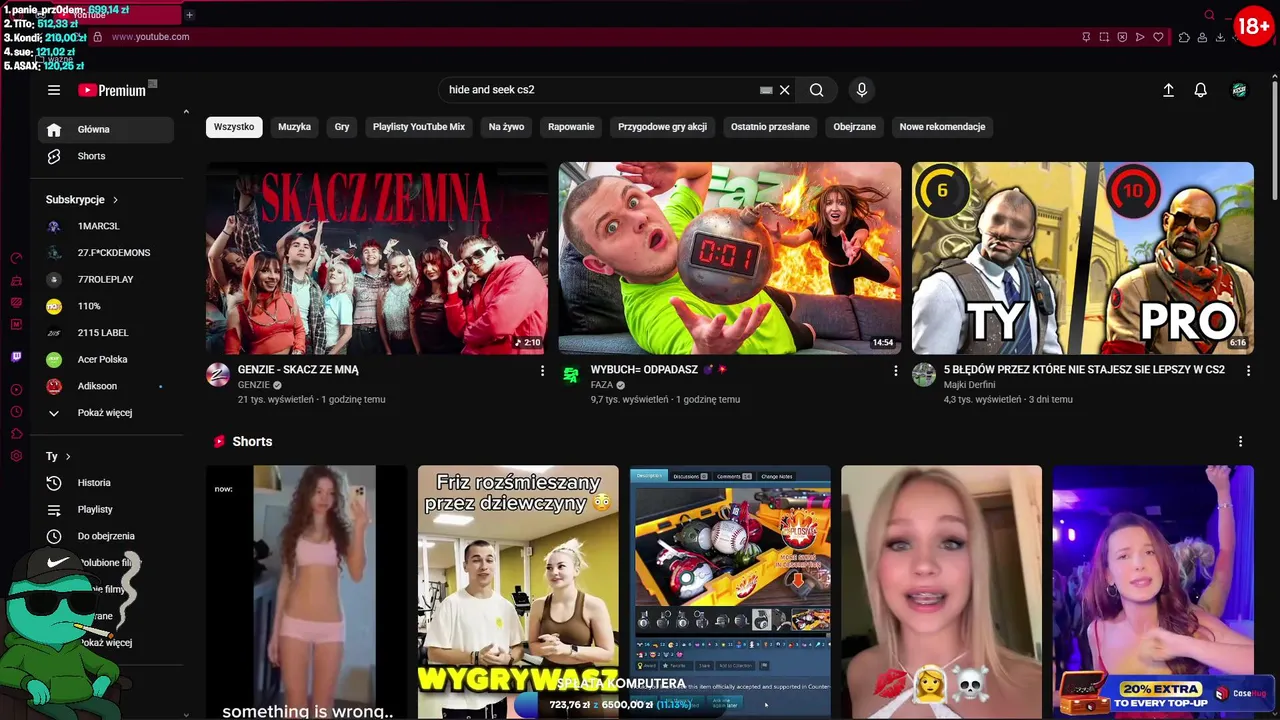Select the Przygodowe gry akcji chip
Image resolution: width=1280 pixels, height=720 pixels.
[663, 127]
